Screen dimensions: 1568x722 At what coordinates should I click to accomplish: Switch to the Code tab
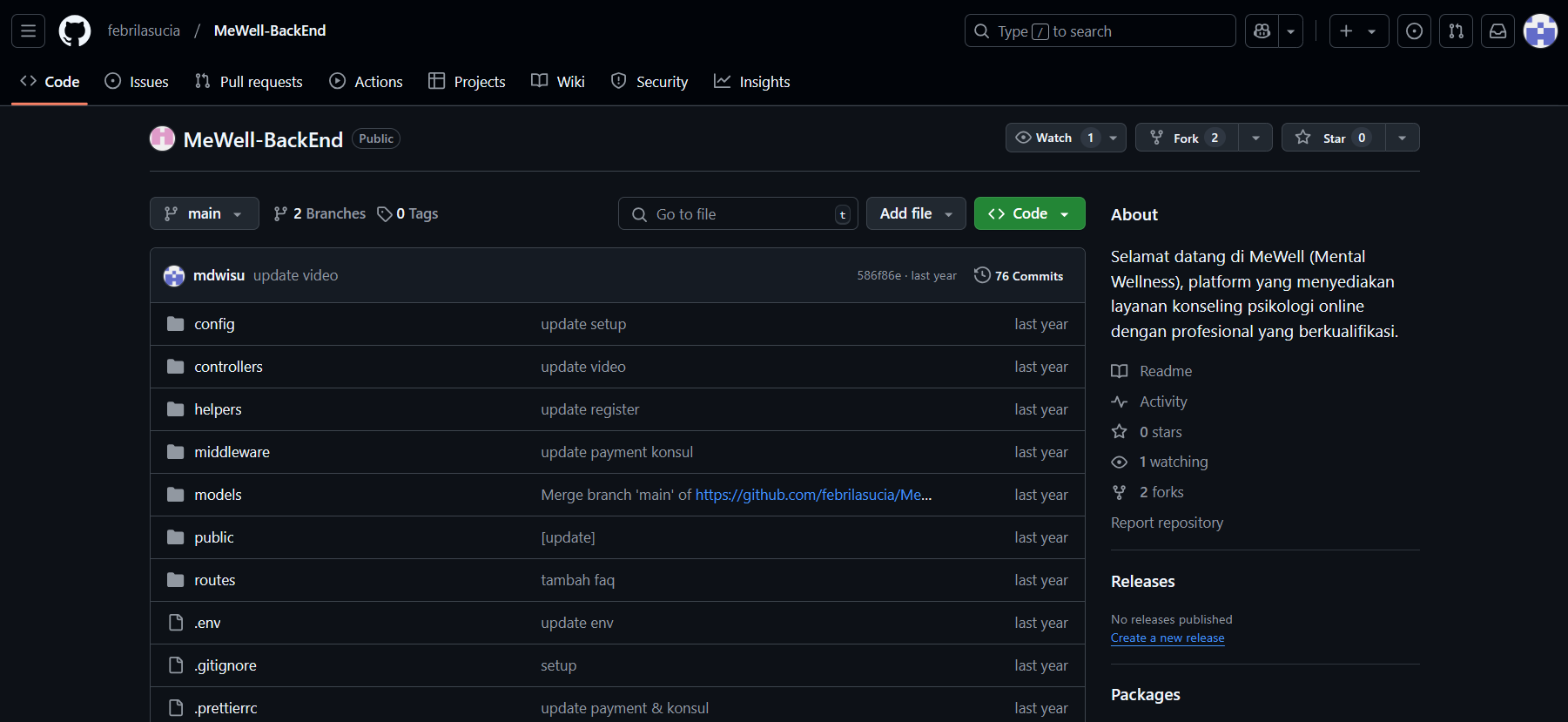pos(50,82)
